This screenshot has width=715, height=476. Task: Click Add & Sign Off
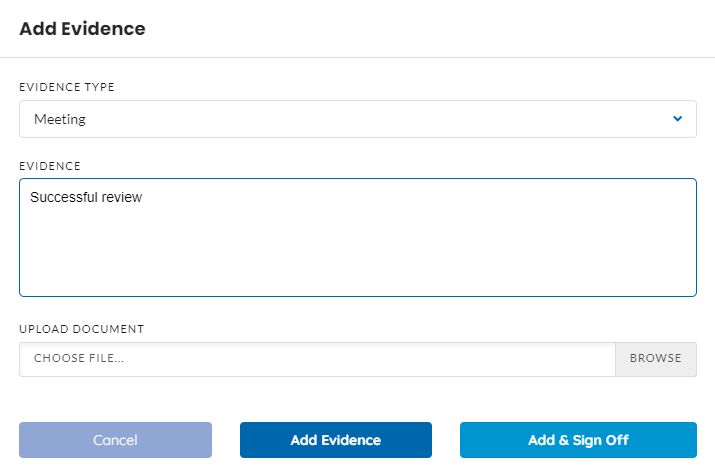[578, 440]
